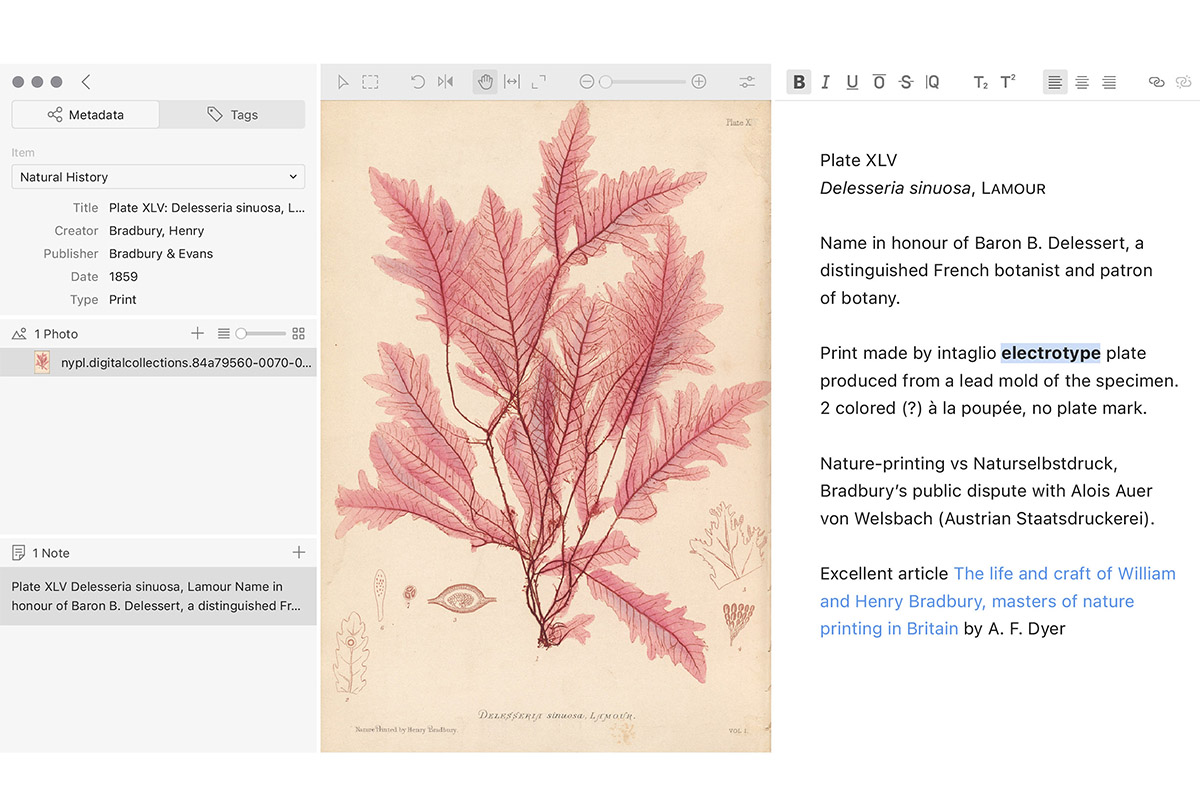Switch to the Tags tab
This screenshot has width=1200, height=800.
tap(232, 115)
